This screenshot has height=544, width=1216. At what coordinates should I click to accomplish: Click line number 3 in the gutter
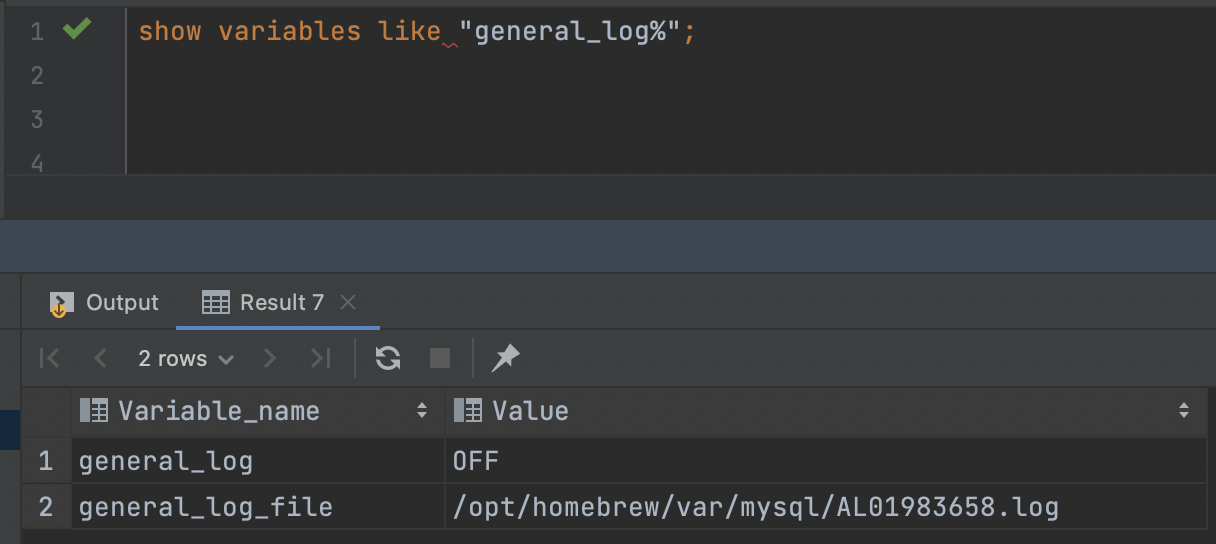(x=37, y=120)
